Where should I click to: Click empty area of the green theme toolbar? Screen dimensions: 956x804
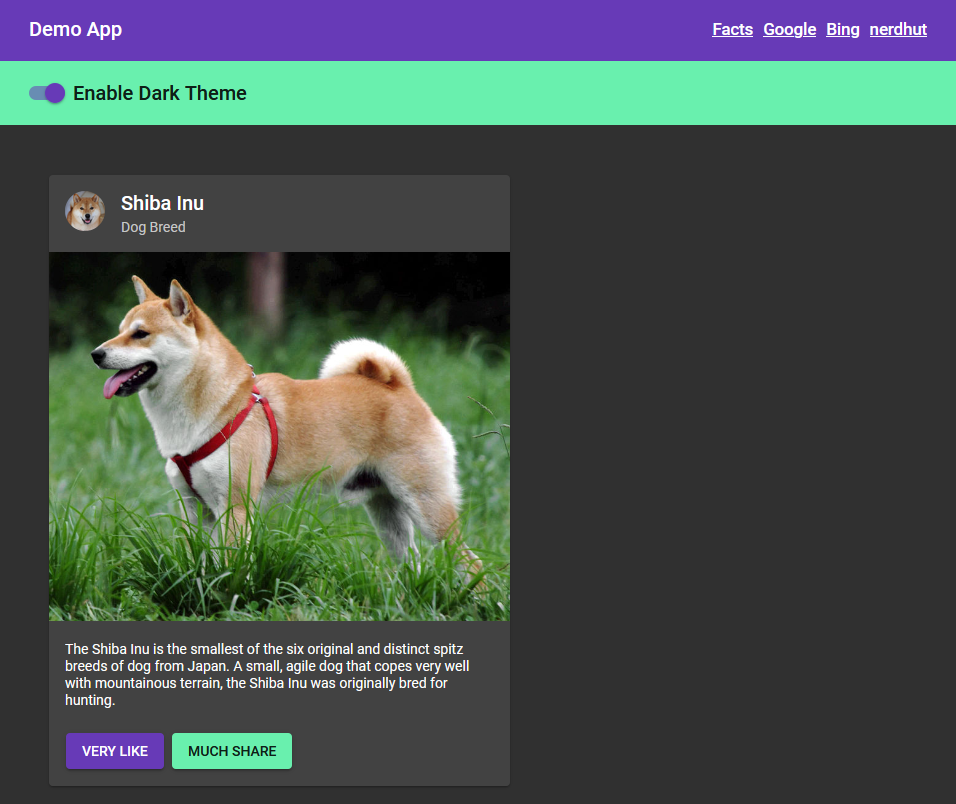point(600,93)
